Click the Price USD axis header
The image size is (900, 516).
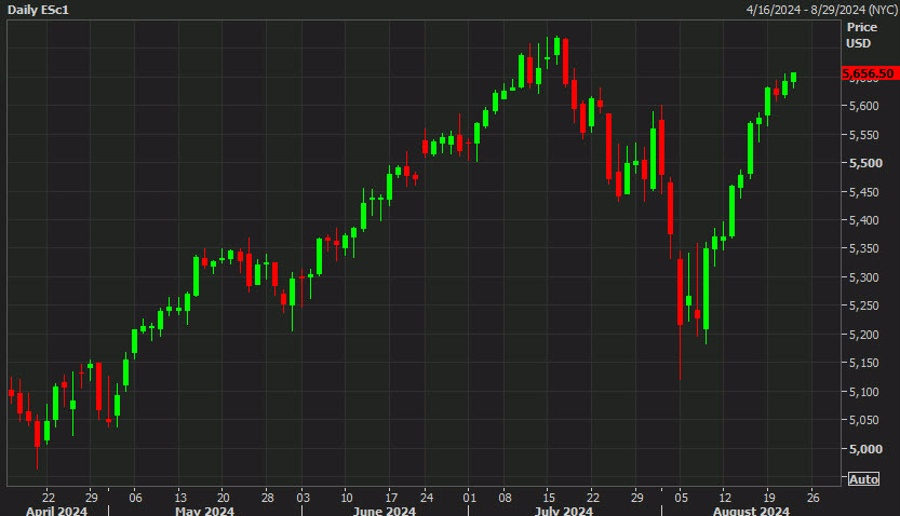(862, 35)
